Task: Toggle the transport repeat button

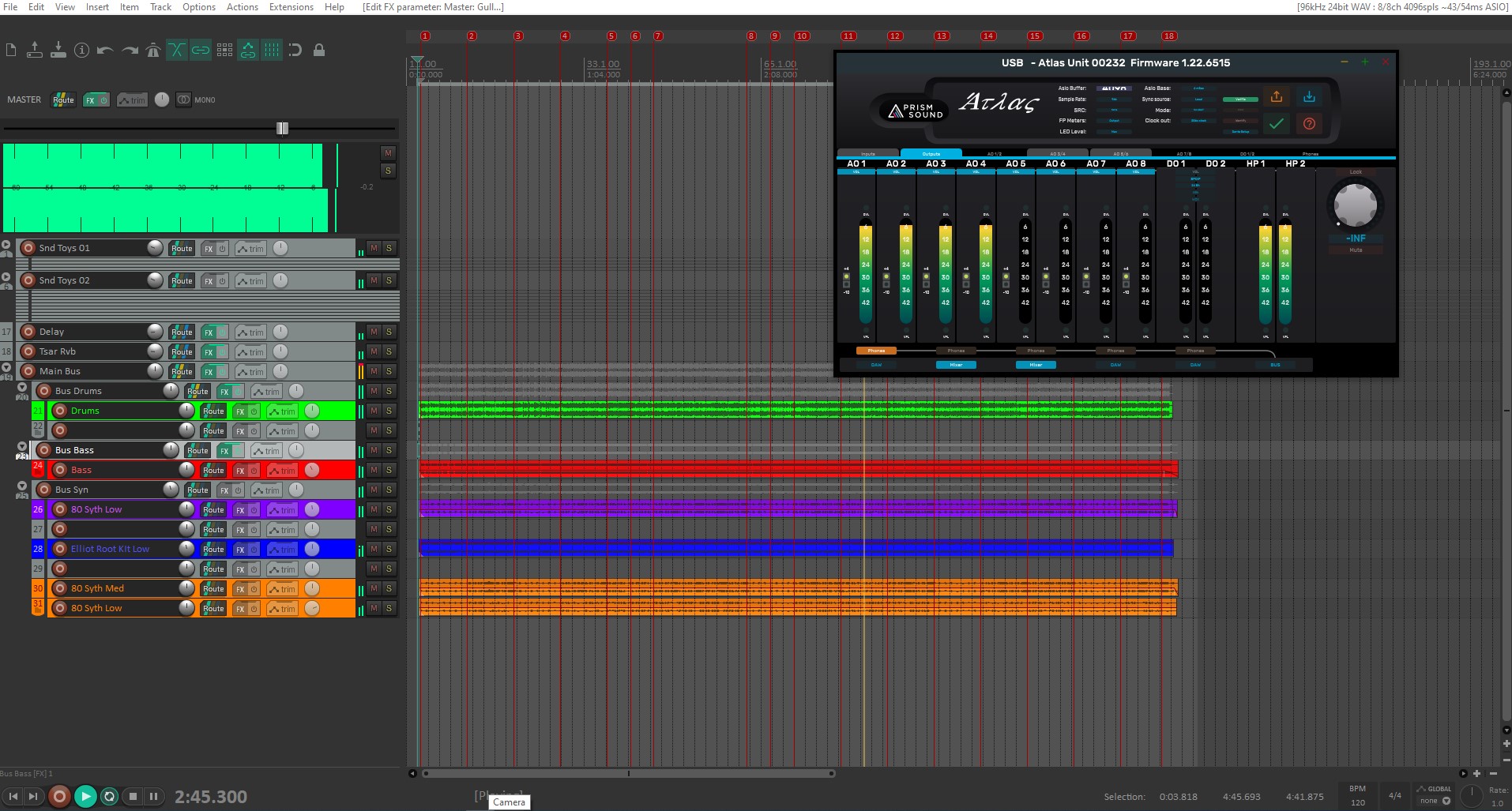Action: [x=110, y=797]
